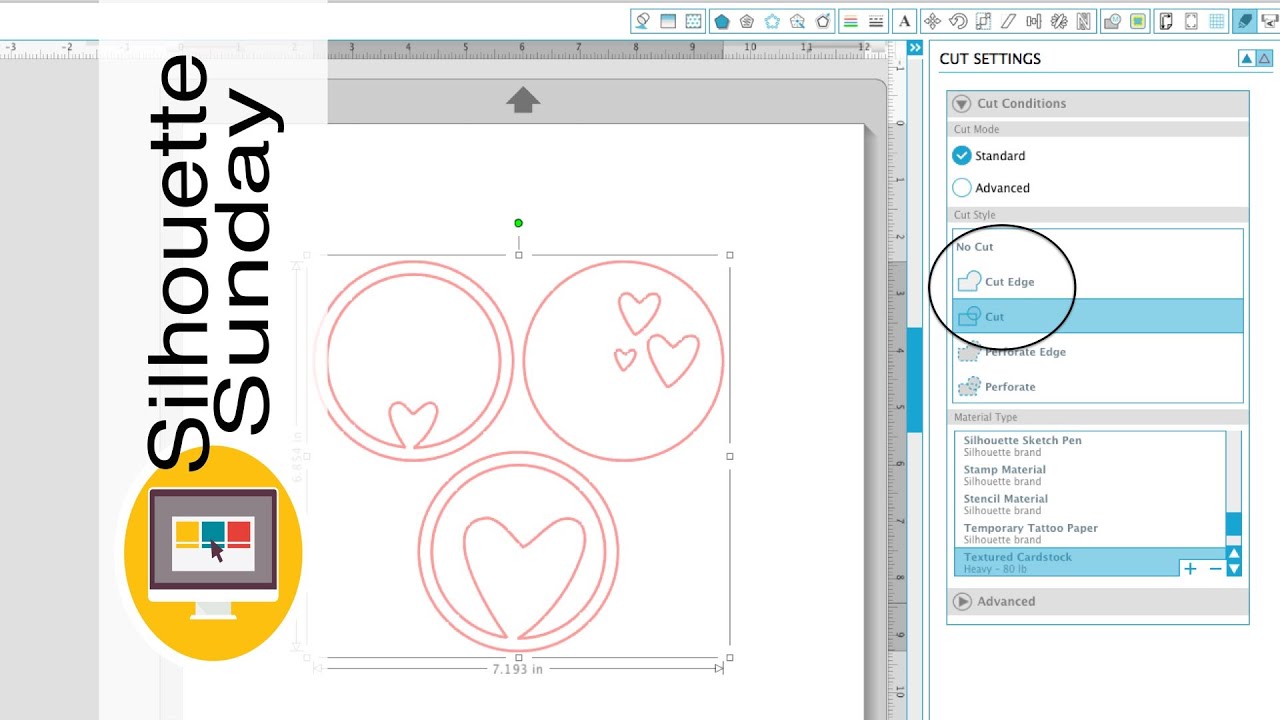Open the Line Style dashed icon
This screenshot has width=1280, height=720.
876,20
